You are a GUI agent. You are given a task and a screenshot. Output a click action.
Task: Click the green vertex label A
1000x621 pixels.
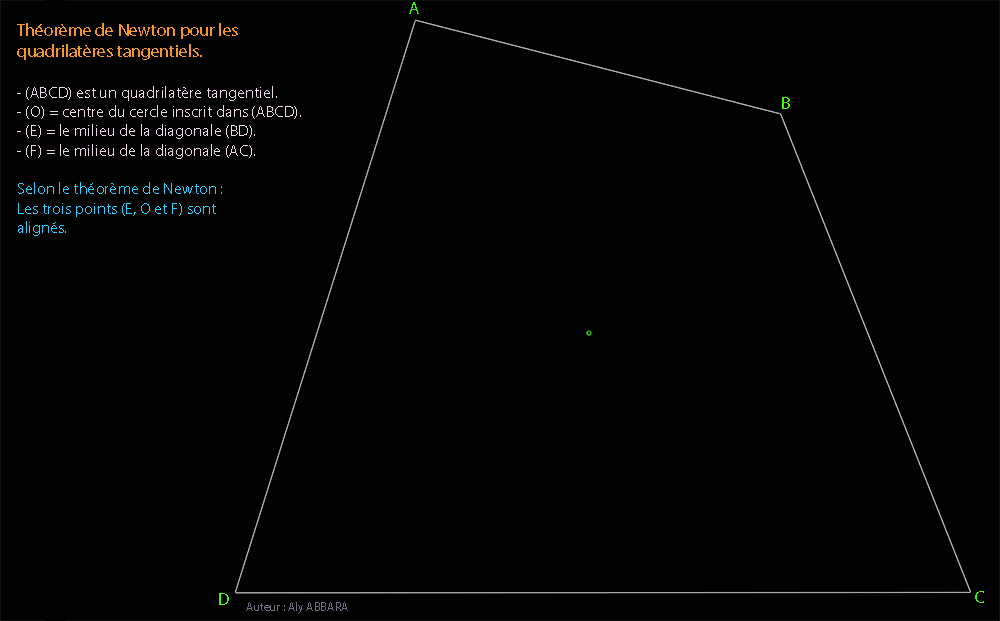[414, 9]
